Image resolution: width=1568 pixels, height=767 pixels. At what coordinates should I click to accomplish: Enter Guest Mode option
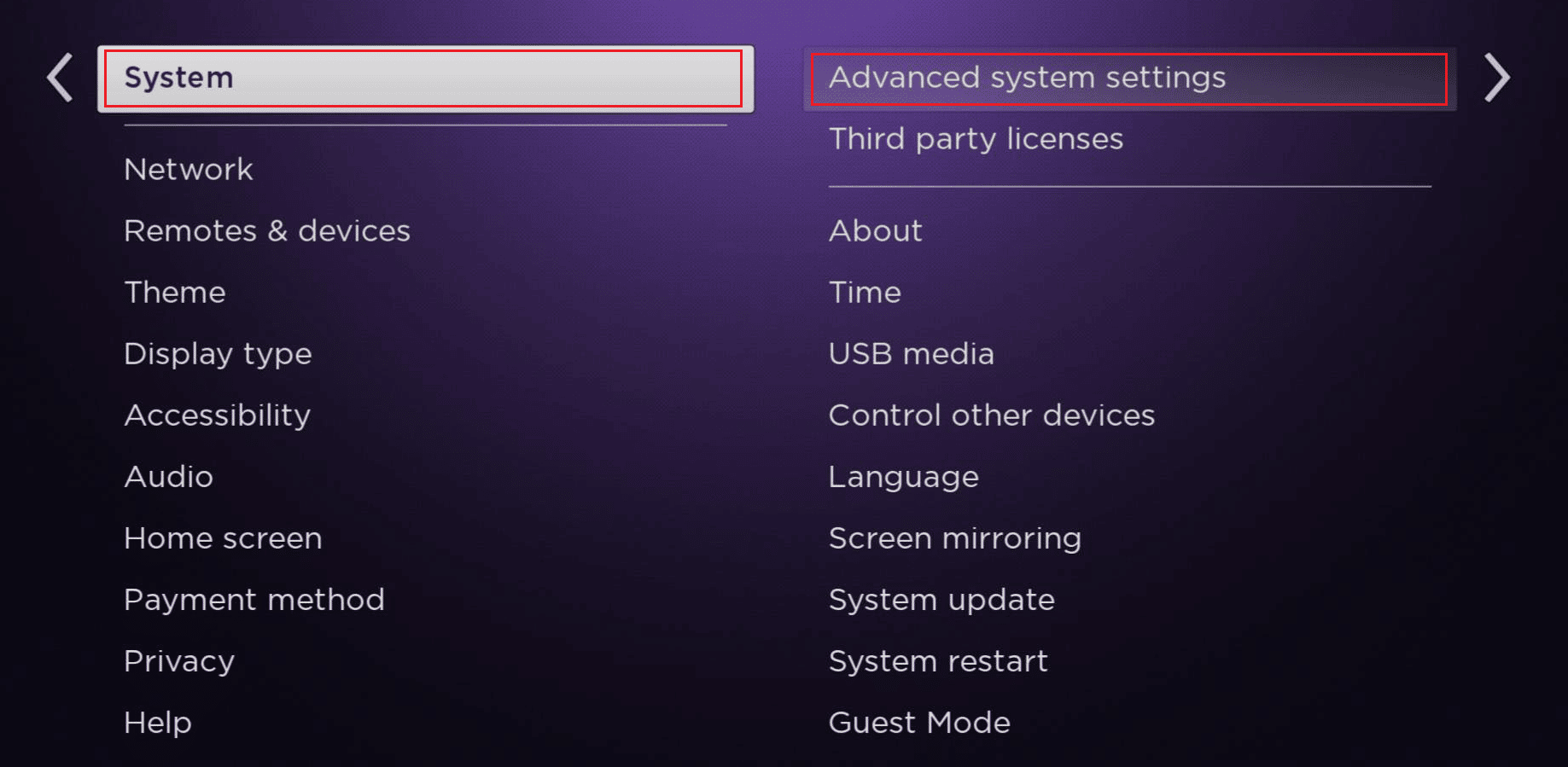[x=919, y=723]
